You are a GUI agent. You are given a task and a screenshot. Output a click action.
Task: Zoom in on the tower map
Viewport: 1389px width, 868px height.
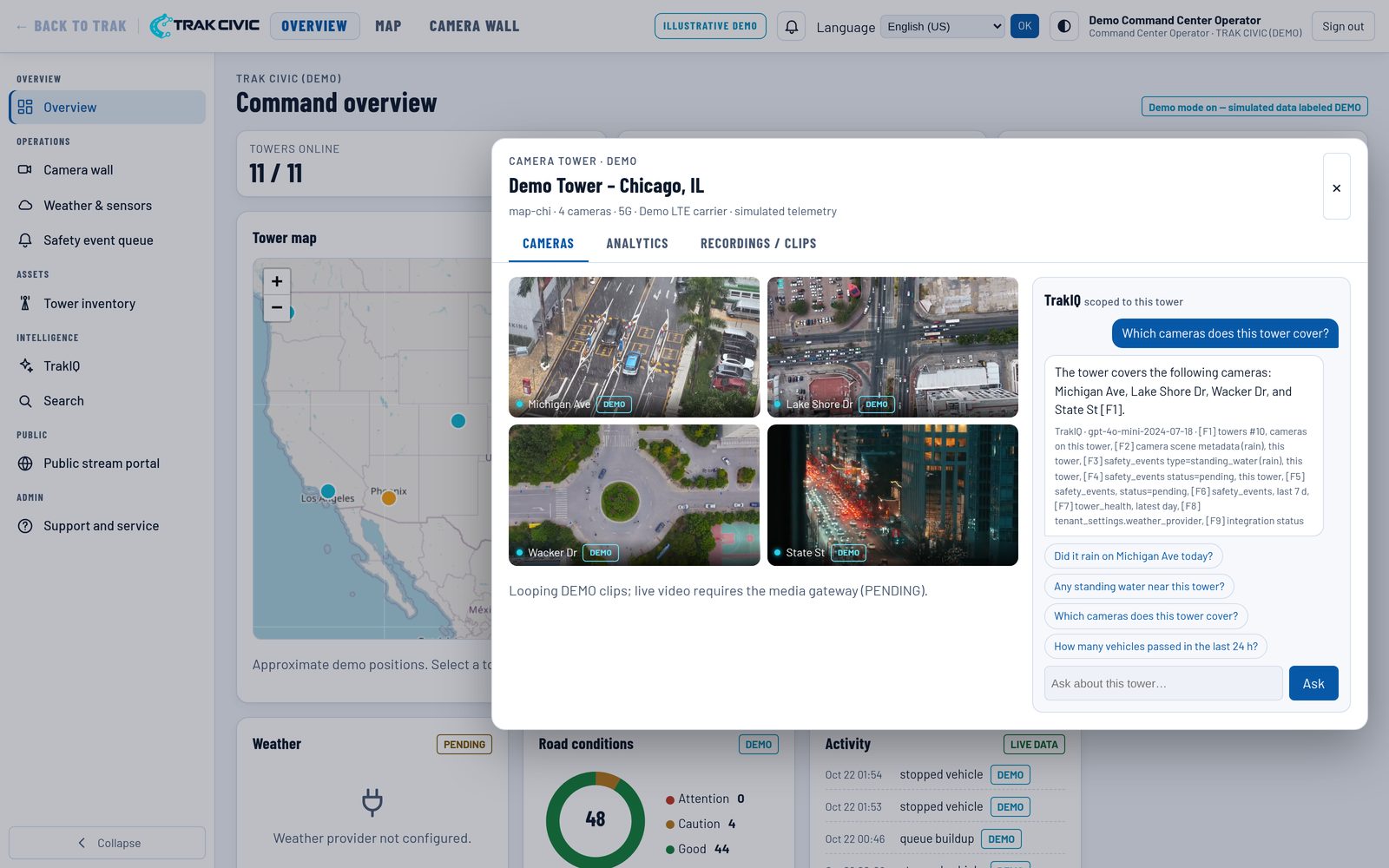pos(277,281)
